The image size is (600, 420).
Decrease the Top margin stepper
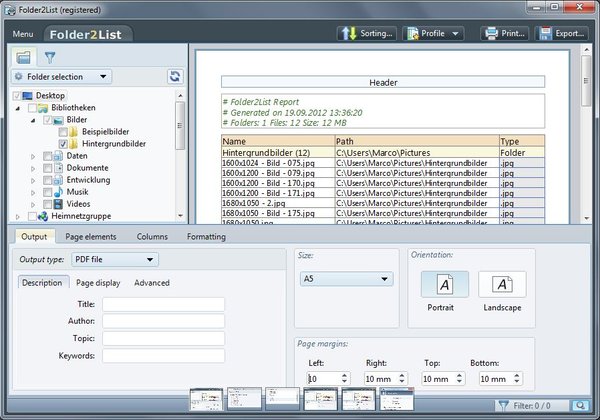(459, 382)
